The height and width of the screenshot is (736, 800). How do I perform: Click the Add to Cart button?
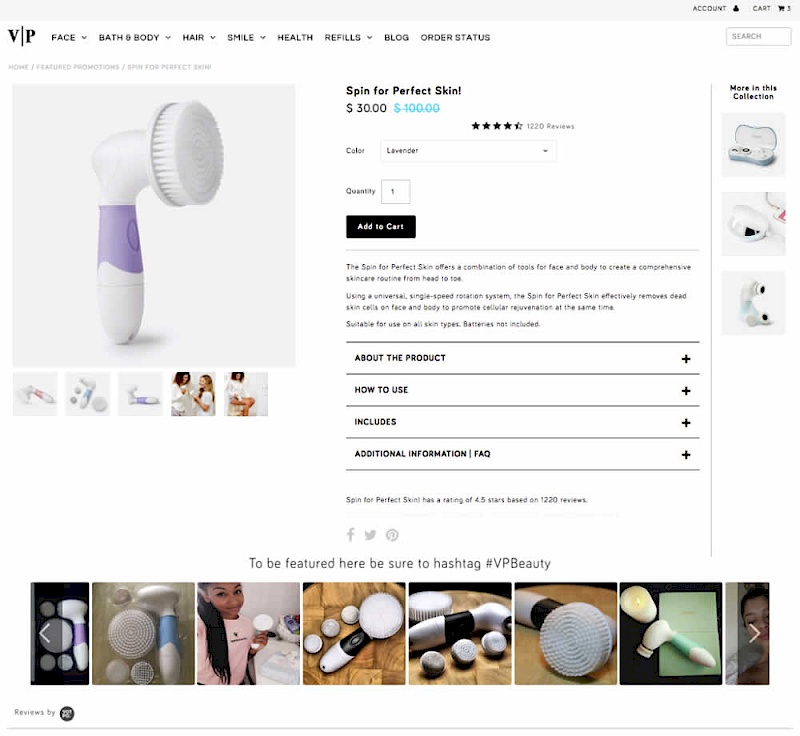coord(381,226)
